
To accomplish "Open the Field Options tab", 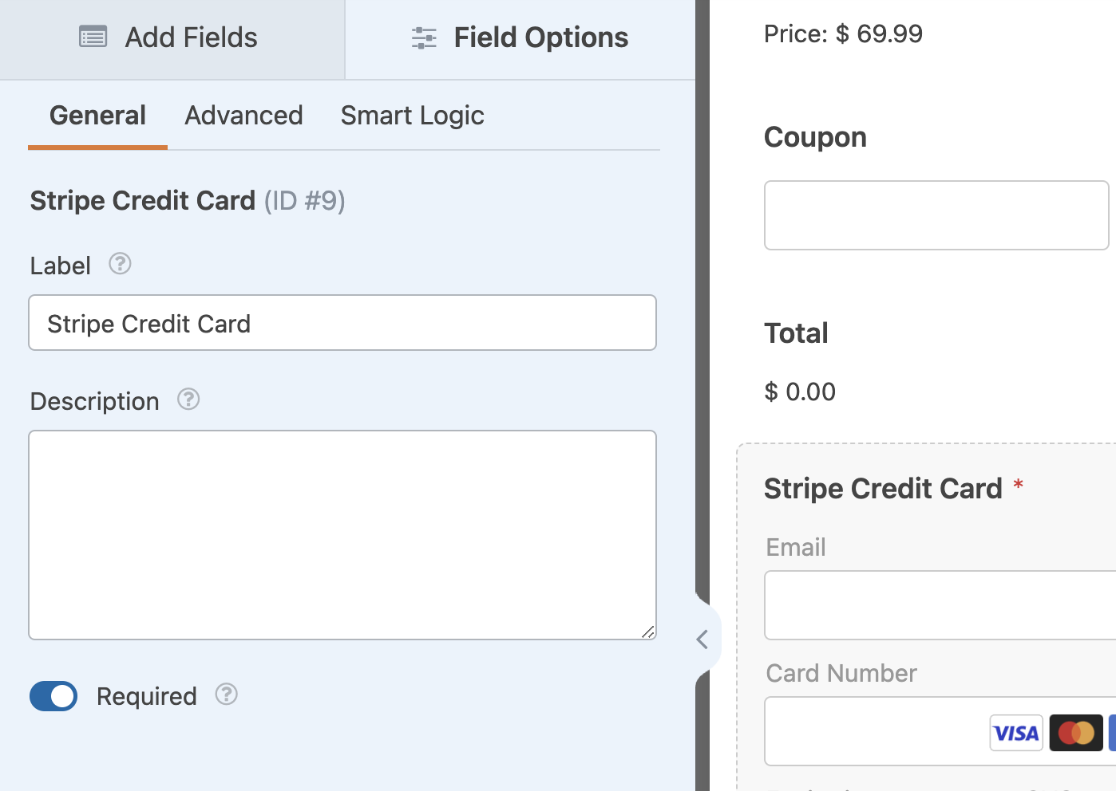I will [x=520, y=39].
